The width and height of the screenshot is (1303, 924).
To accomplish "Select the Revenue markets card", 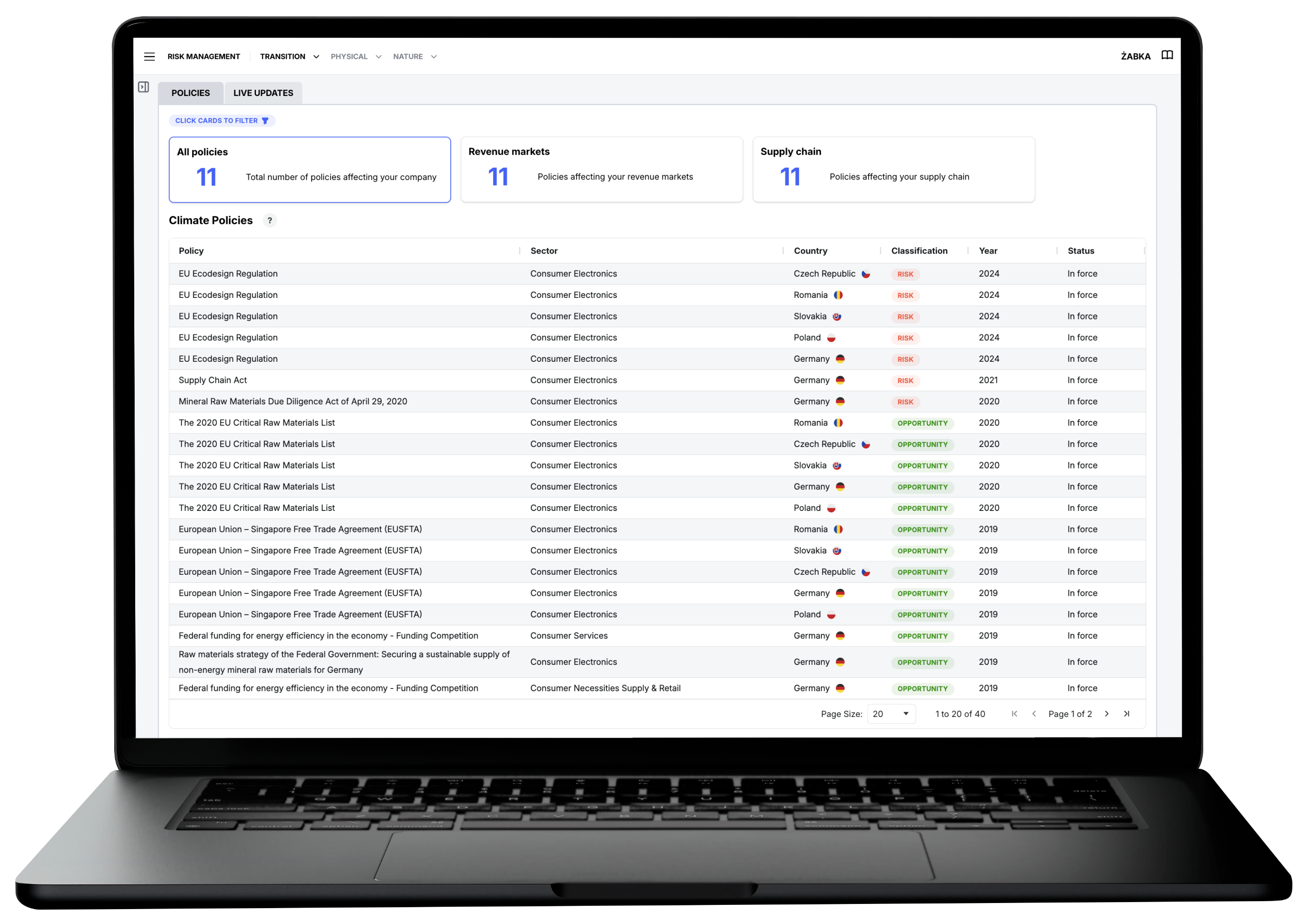I will pos(601,170).
